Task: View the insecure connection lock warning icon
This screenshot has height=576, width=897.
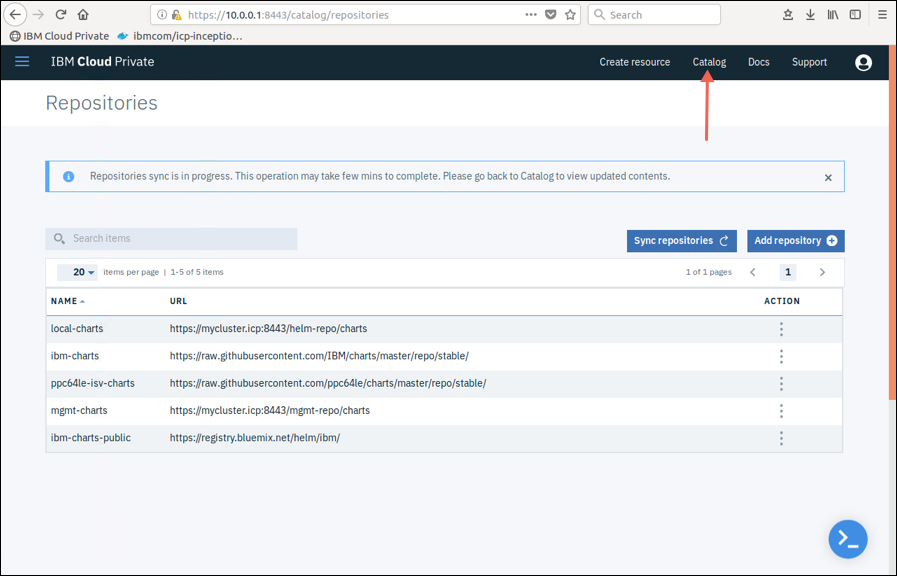Action: (177, 15)
